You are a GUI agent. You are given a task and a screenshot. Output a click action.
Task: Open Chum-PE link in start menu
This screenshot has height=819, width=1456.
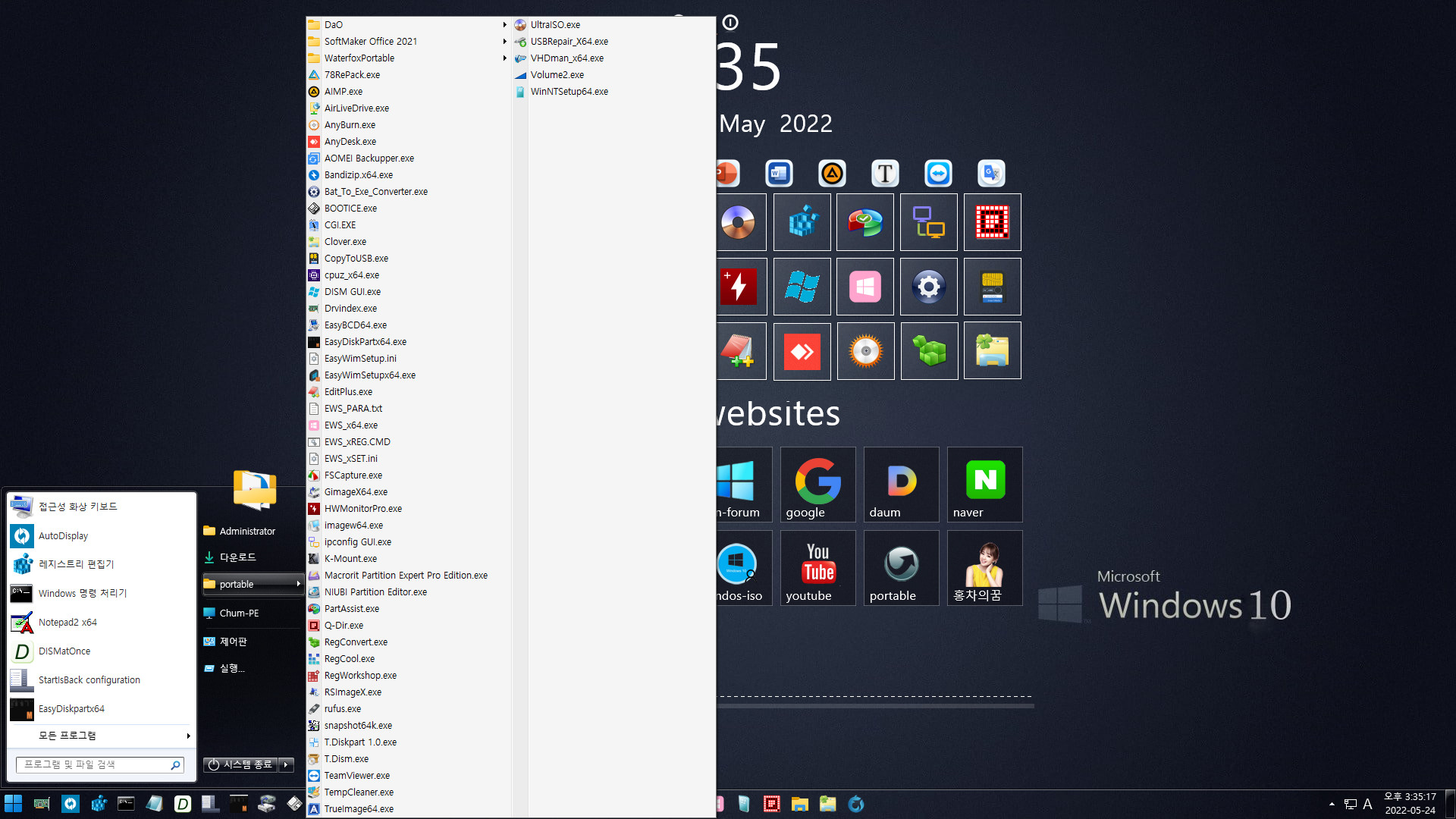coord(253,613)
